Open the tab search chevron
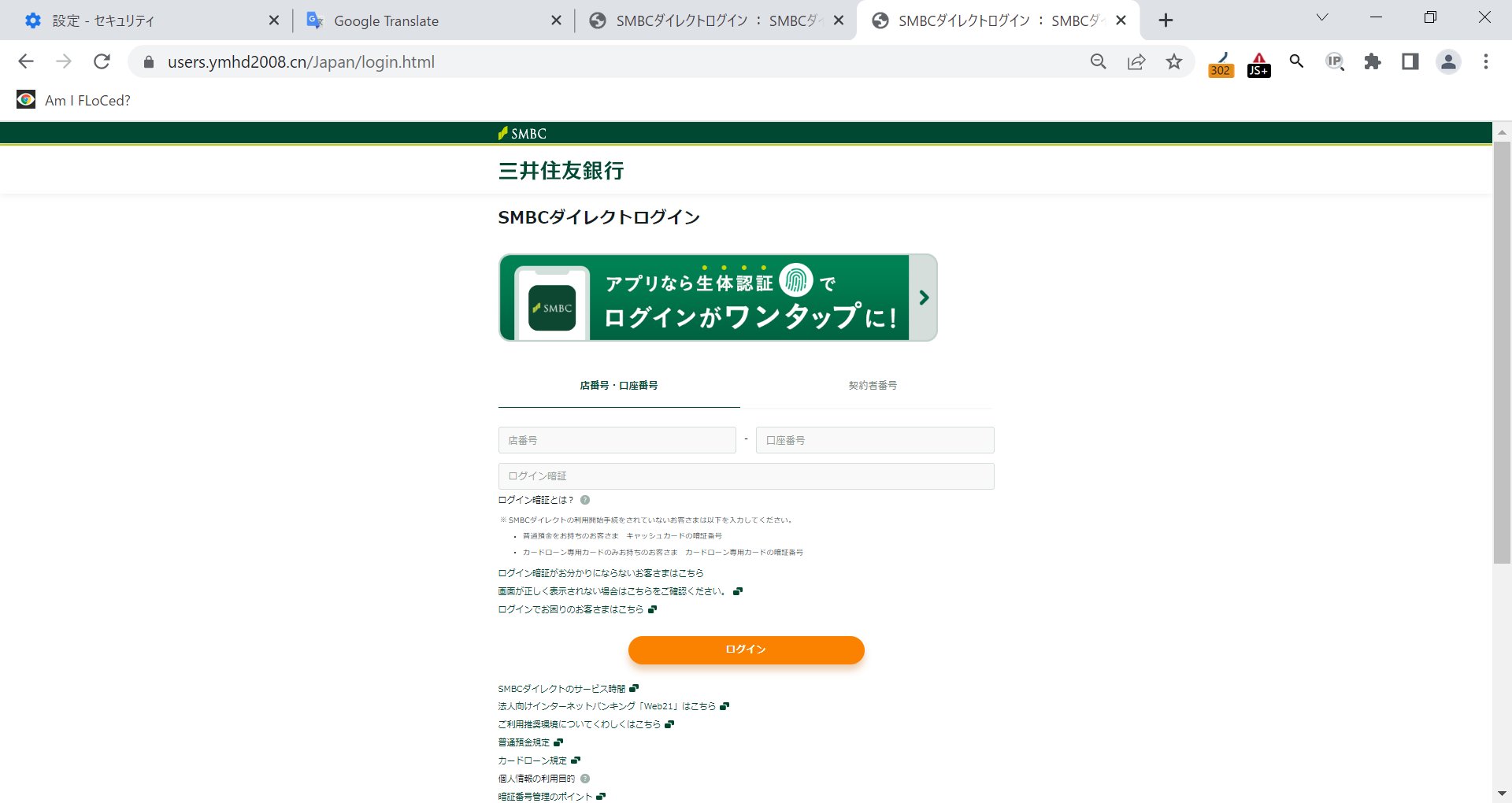This screenshot has height=803, width=1512. (x=1322, y=17)
